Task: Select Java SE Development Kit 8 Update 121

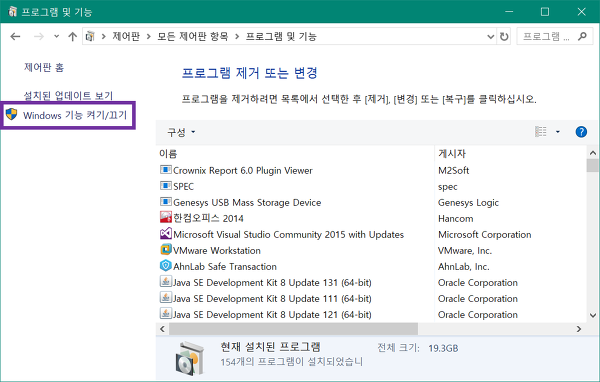Action: [272, 315]
